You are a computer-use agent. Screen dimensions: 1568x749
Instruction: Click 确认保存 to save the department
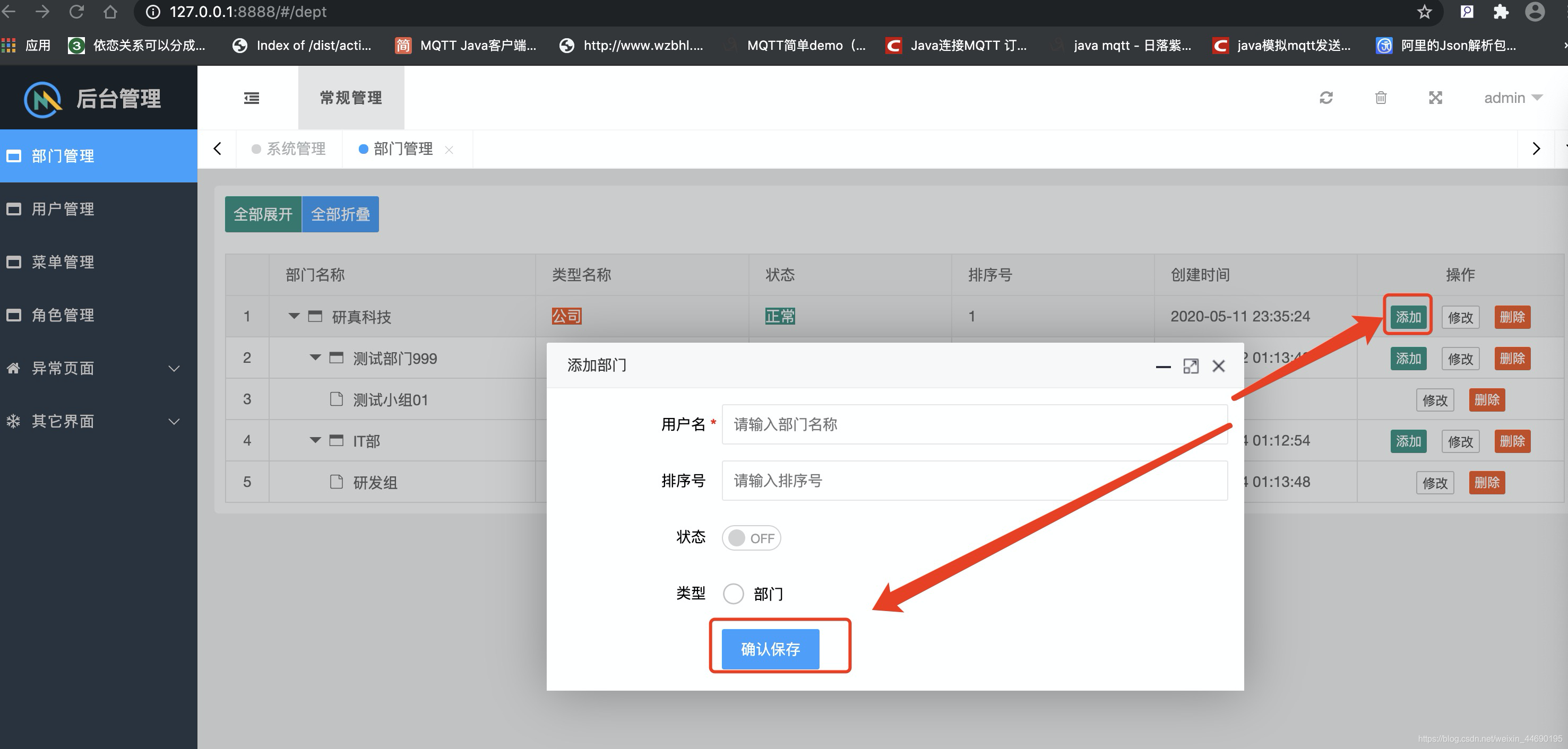tap(770, 649)
